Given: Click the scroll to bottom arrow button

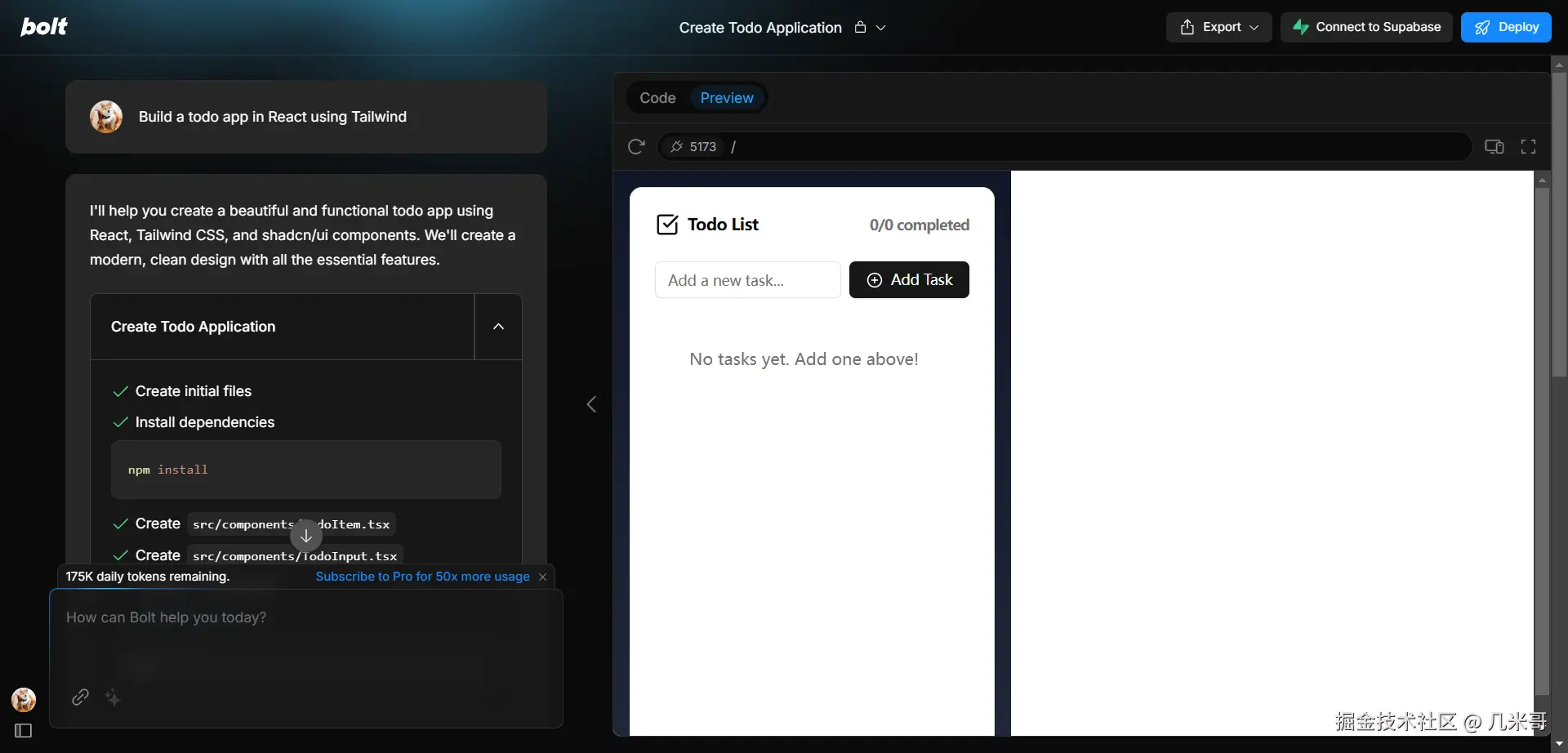Looking at the screenshot, I should point(306,536).
